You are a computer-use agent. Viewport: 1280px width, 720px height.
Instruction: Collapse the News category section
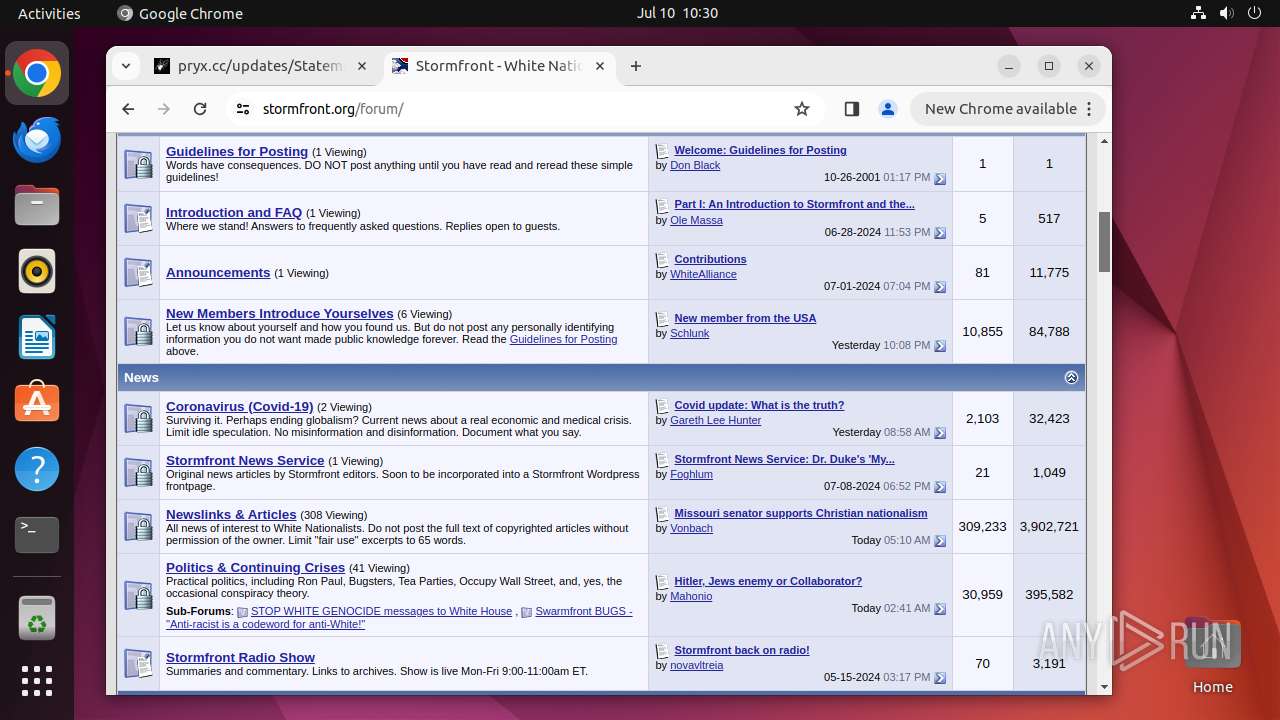pos(1071,378)
